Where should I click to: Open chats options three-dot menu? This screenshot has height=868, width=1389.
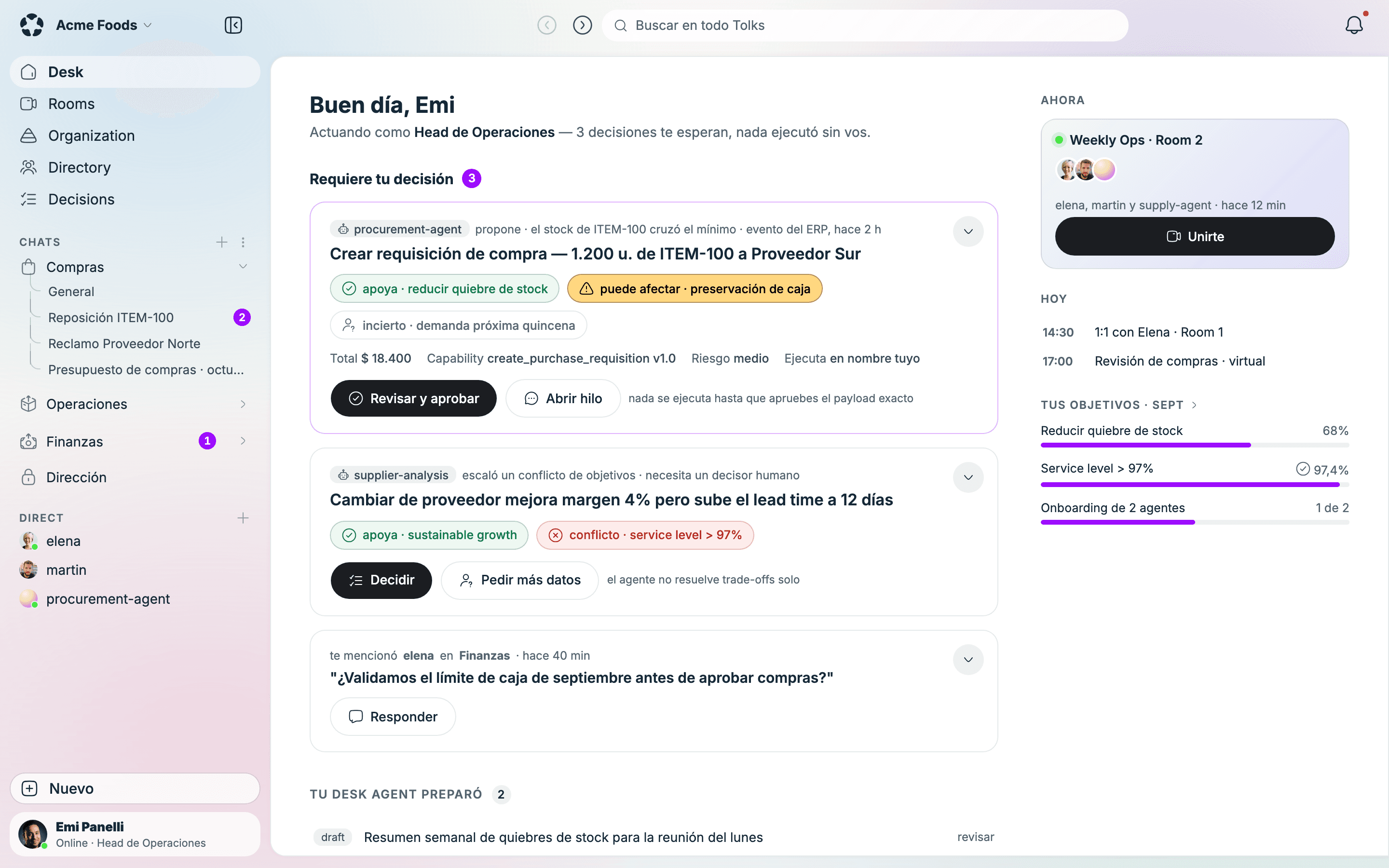coord(244,242)
